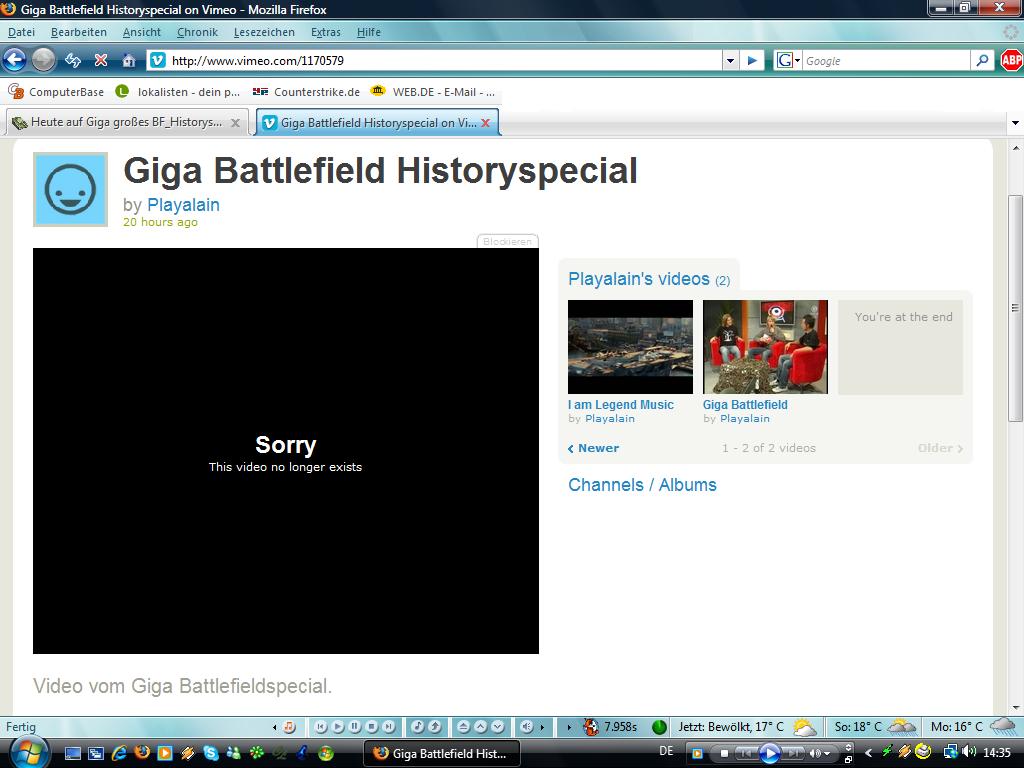This screenshot has width=1024, height=768.
Task: Open the Extras menu
Action: pos(326,32)
